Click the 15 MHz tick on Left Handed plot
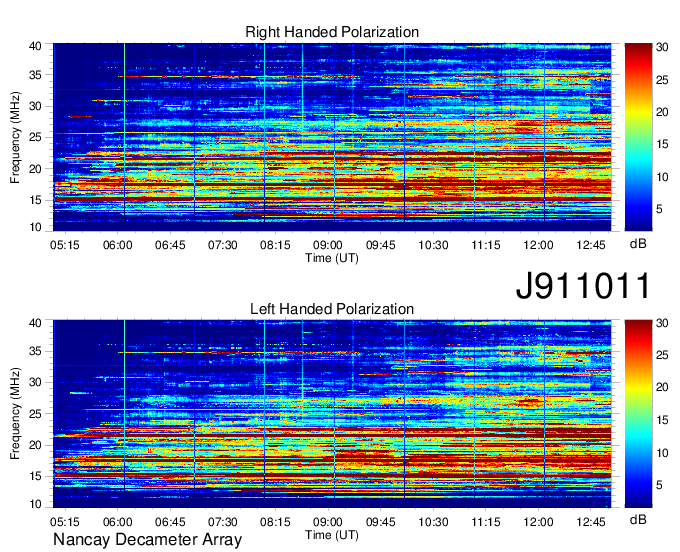The height and width of the screenshot is (552, 680). pos(36,477)
